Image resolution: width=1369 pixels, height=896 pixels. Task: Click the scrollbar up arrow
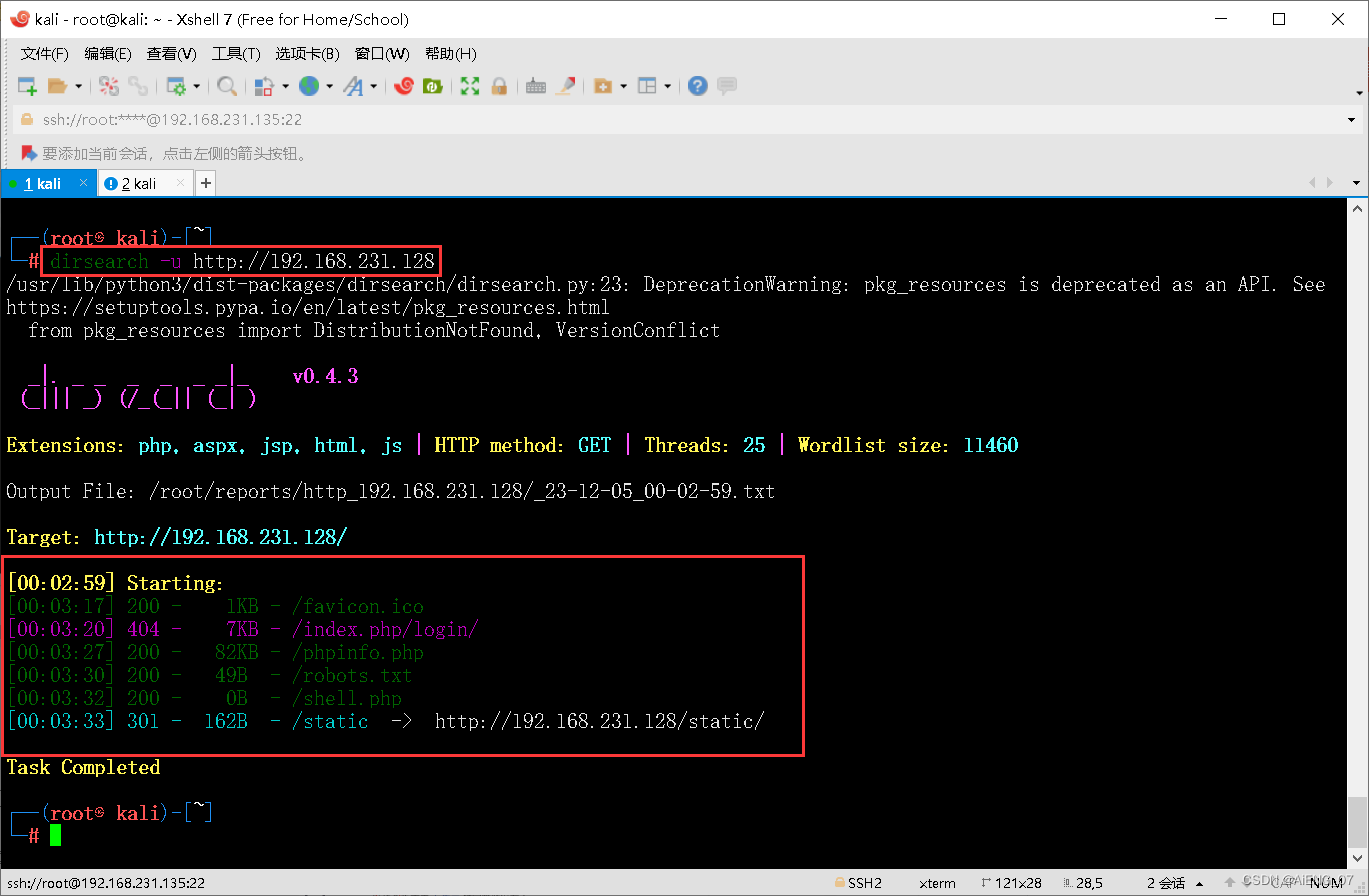coord(1357,208)
